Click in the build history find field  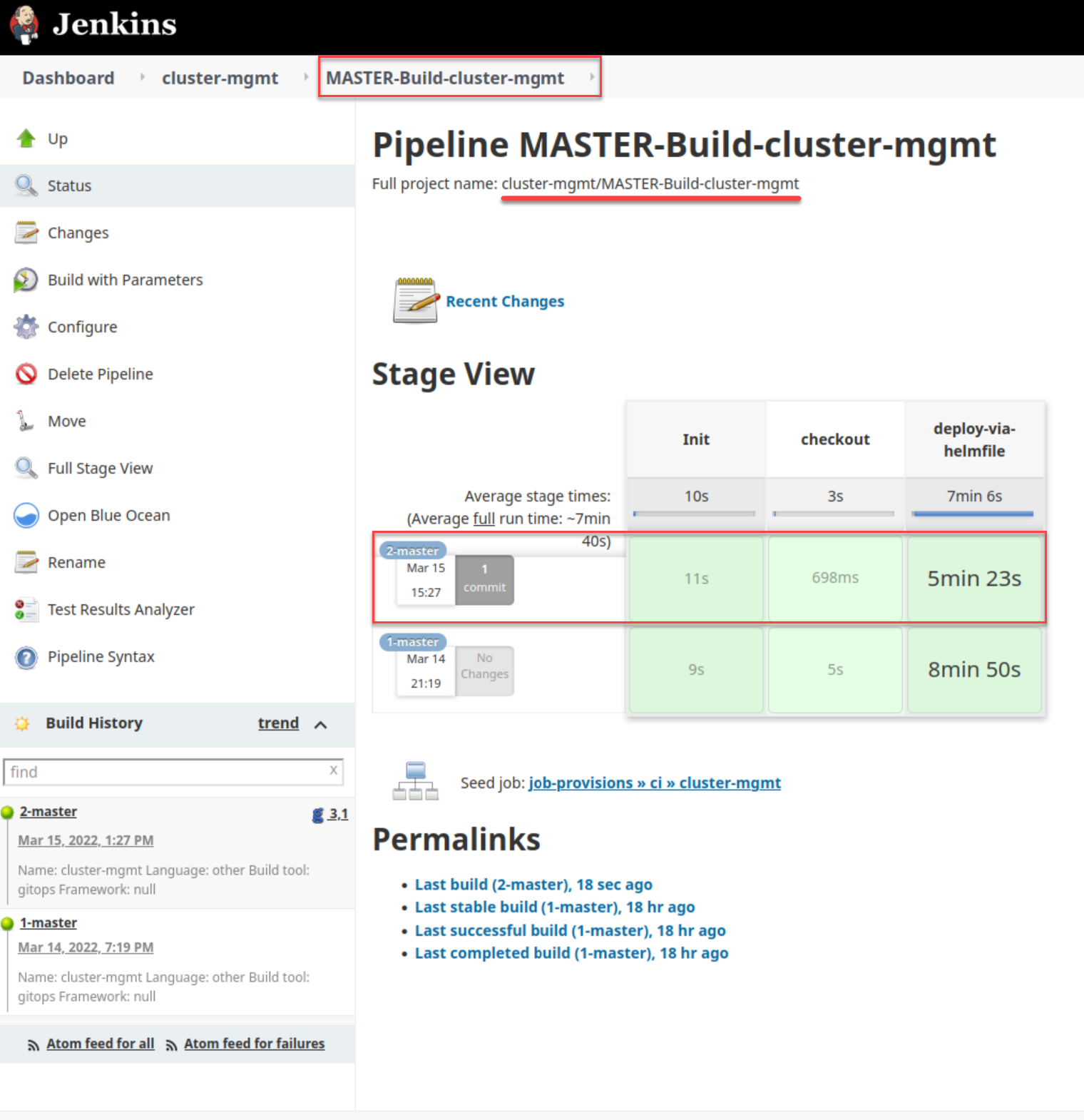click(173, 772)
